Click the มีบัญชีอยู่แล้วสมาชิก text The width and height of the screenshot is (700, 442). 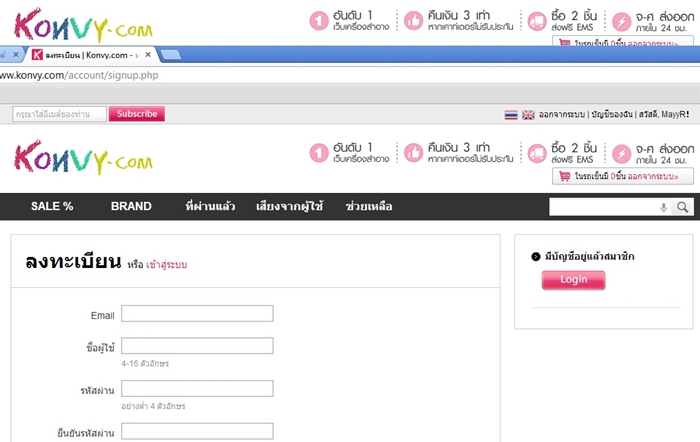pos(589,256)
